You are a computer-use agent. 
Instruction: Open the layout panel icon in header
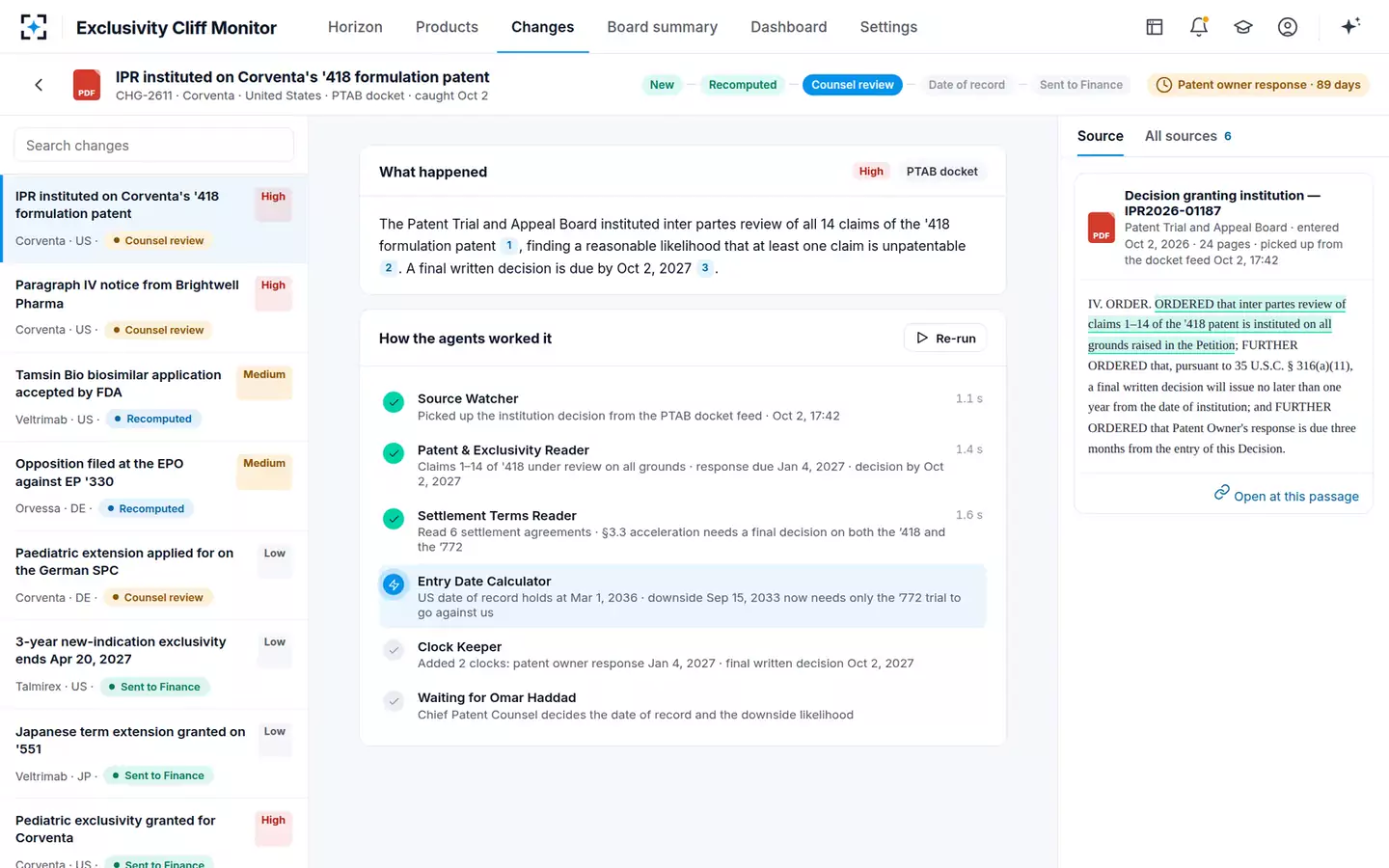pyautogui.click(x=1155, y=27)
